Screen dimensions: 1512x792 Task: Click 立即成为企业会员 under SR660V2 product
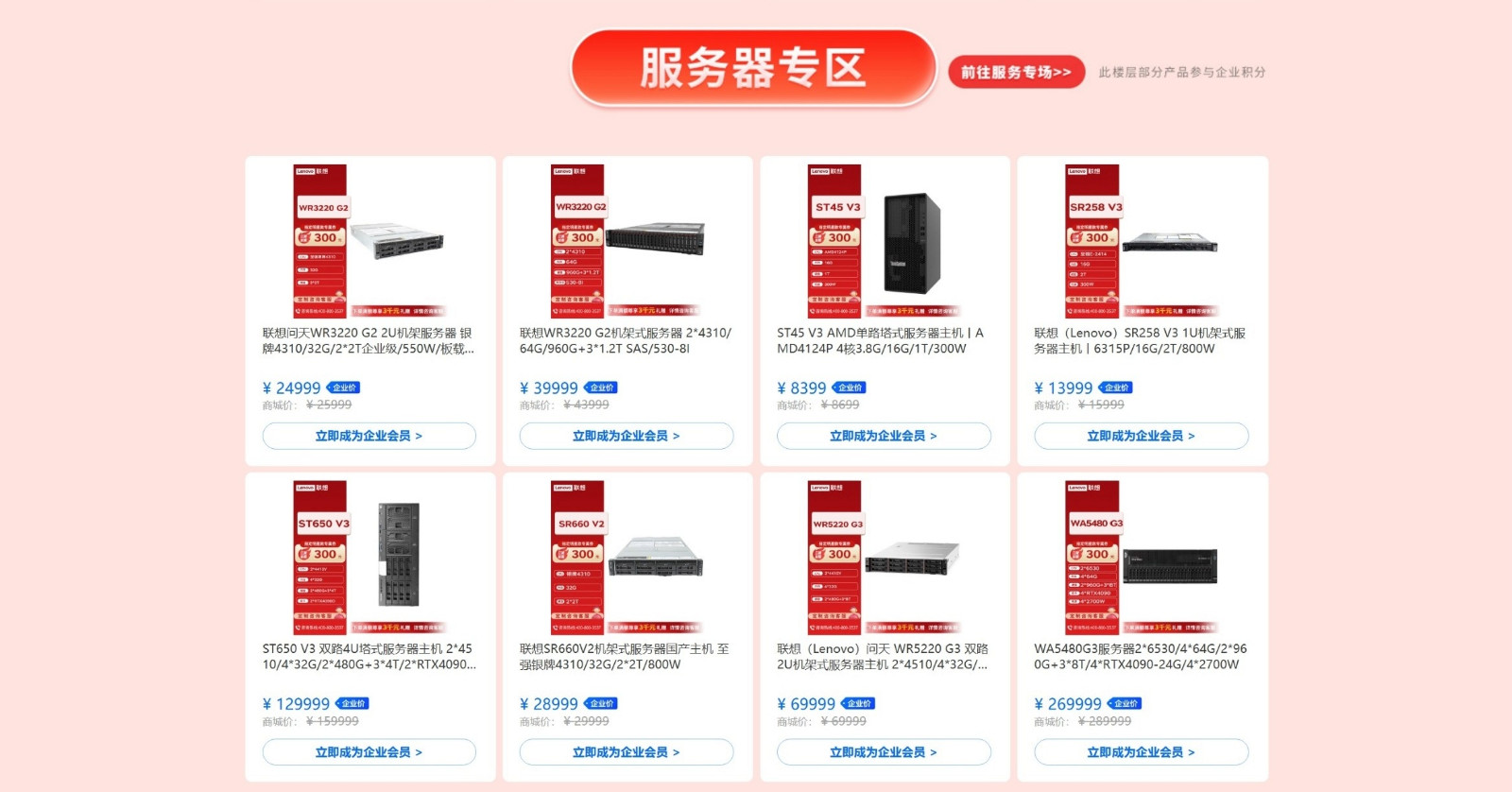click(627, 752)
